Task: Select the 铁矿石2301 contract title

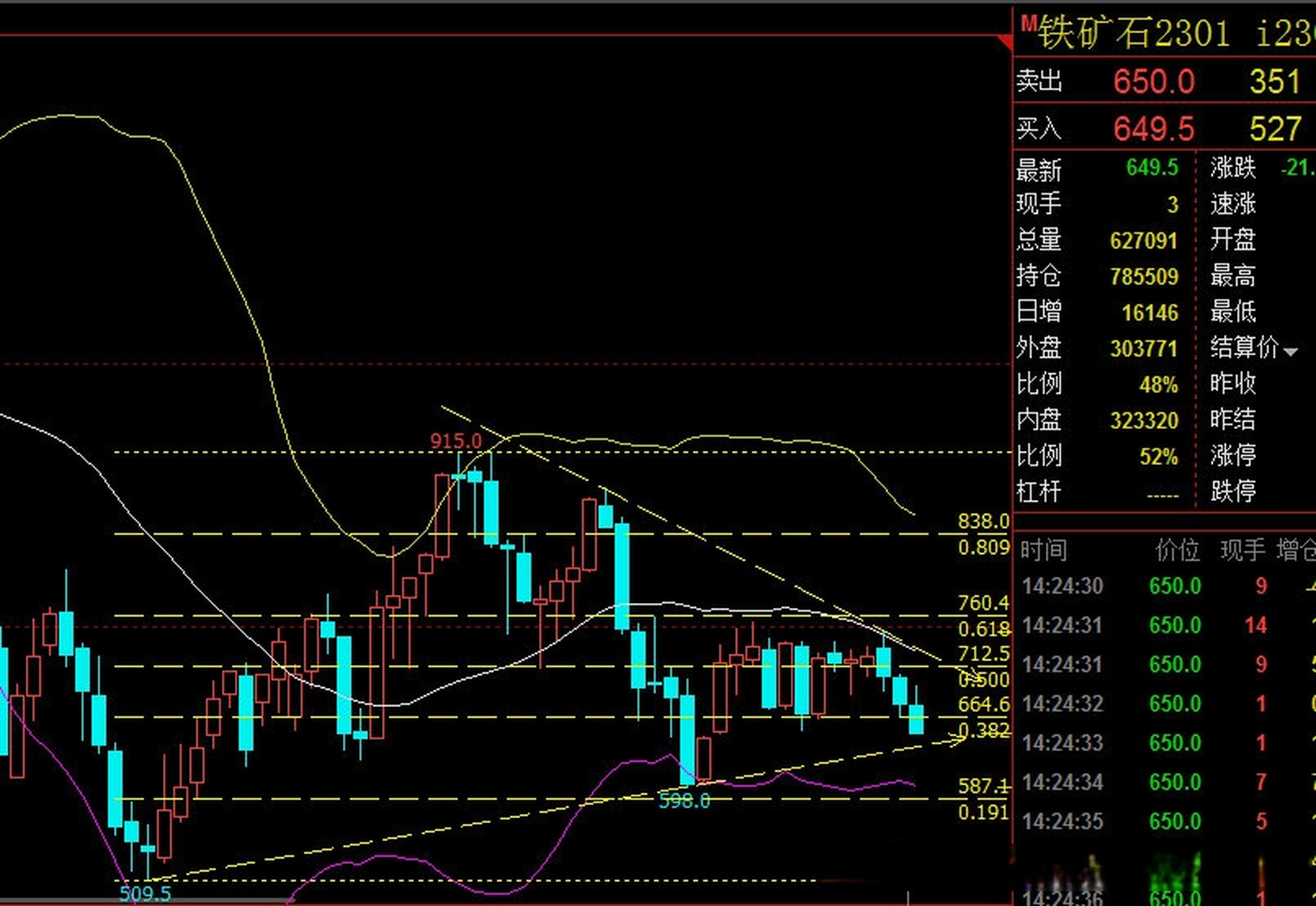Action: (x=1133, y=33)
